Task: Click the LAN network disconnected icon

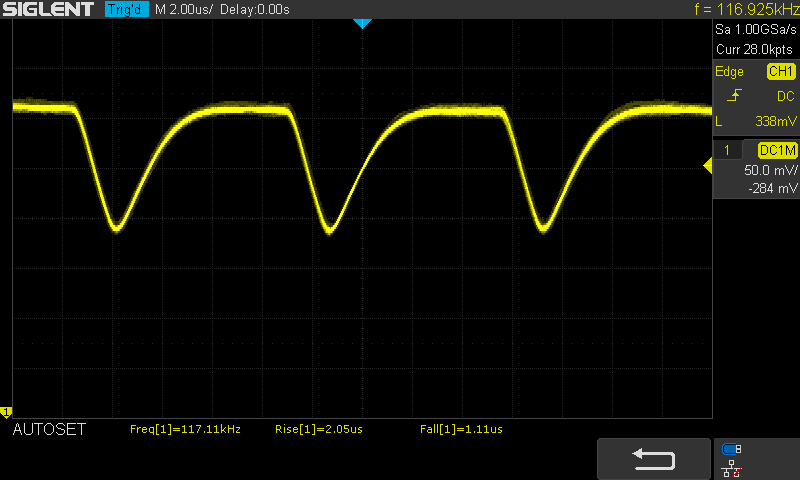Action: coord(732,469)
